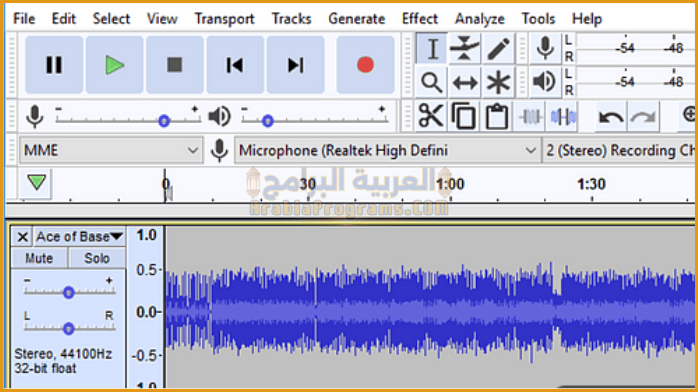The image size is (698, 392).
Task: Click the recording meter microphone icon
Action: coord(545,48)
